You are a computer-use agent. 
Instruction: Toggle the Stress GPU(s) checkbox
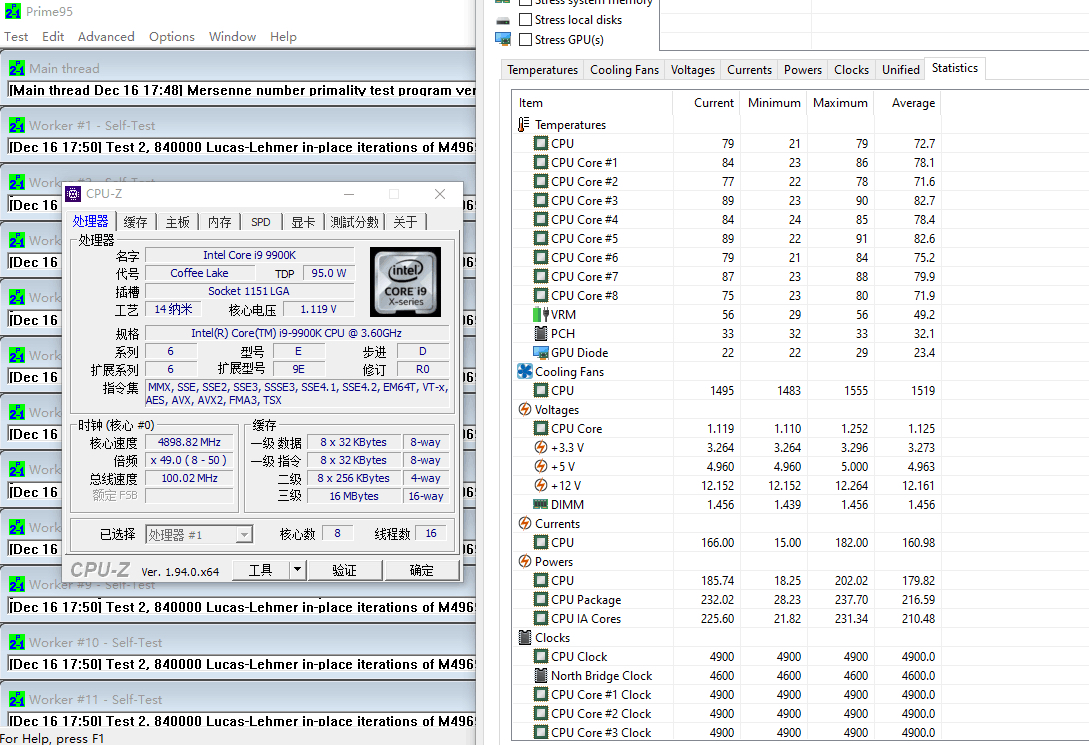[526, 40]
